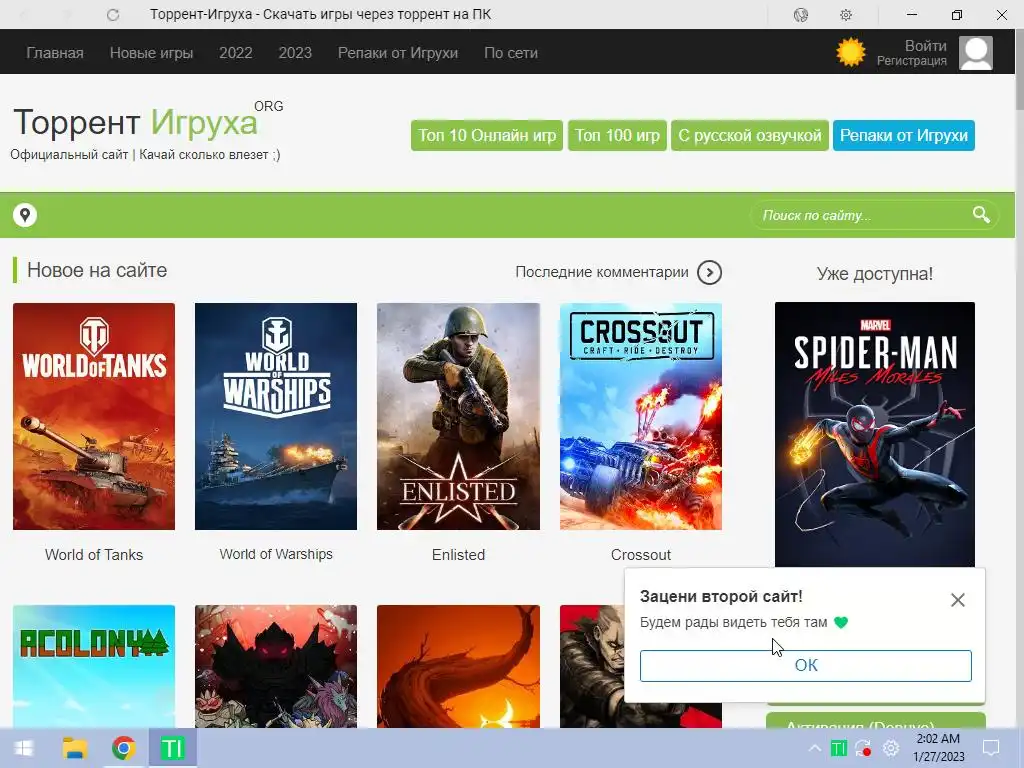Open the Spider-Man Miles Morales poster
Image resolution: width=1024 pixels, height=768 pixels.
click(x=874, y=434)
